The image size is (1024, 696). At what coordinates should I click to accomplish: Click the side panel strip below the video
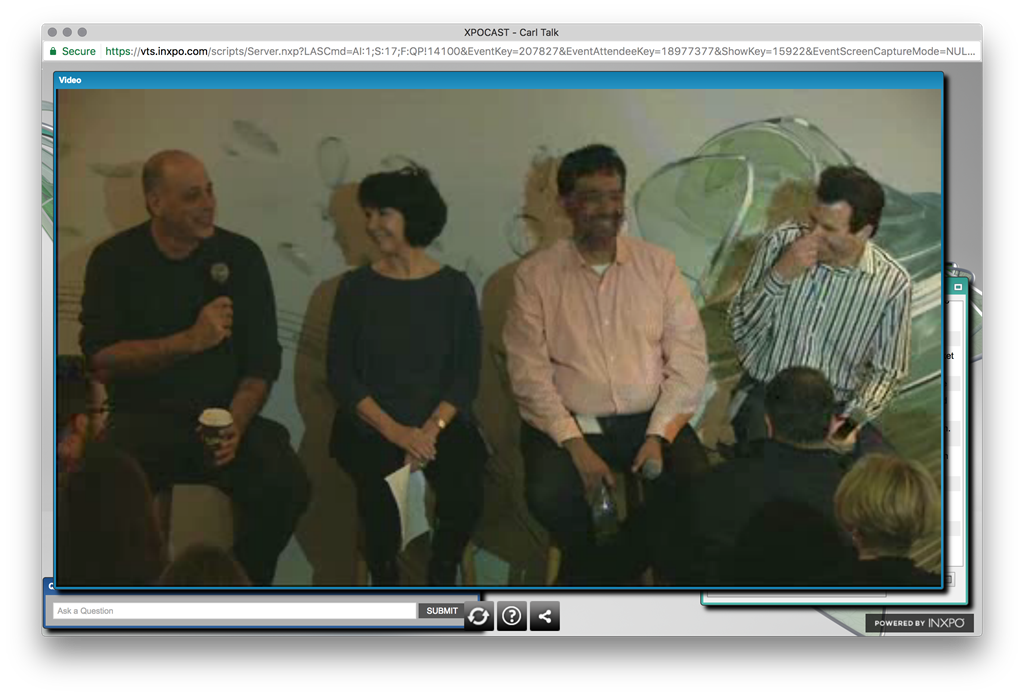(x=830, y=597)
